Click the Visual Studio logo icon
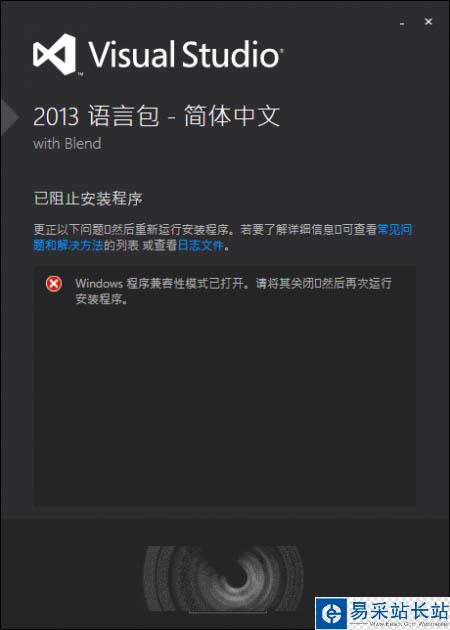450x630 pixels. tap(55, 54)
